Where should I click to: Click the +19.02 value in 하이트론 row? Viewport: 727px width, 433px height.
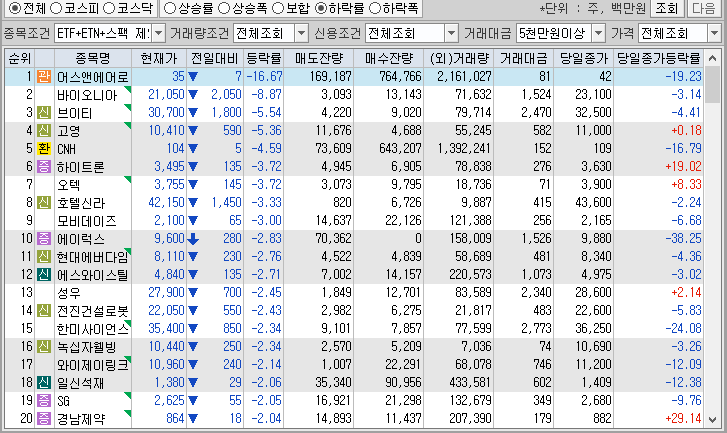click(683, 166)
